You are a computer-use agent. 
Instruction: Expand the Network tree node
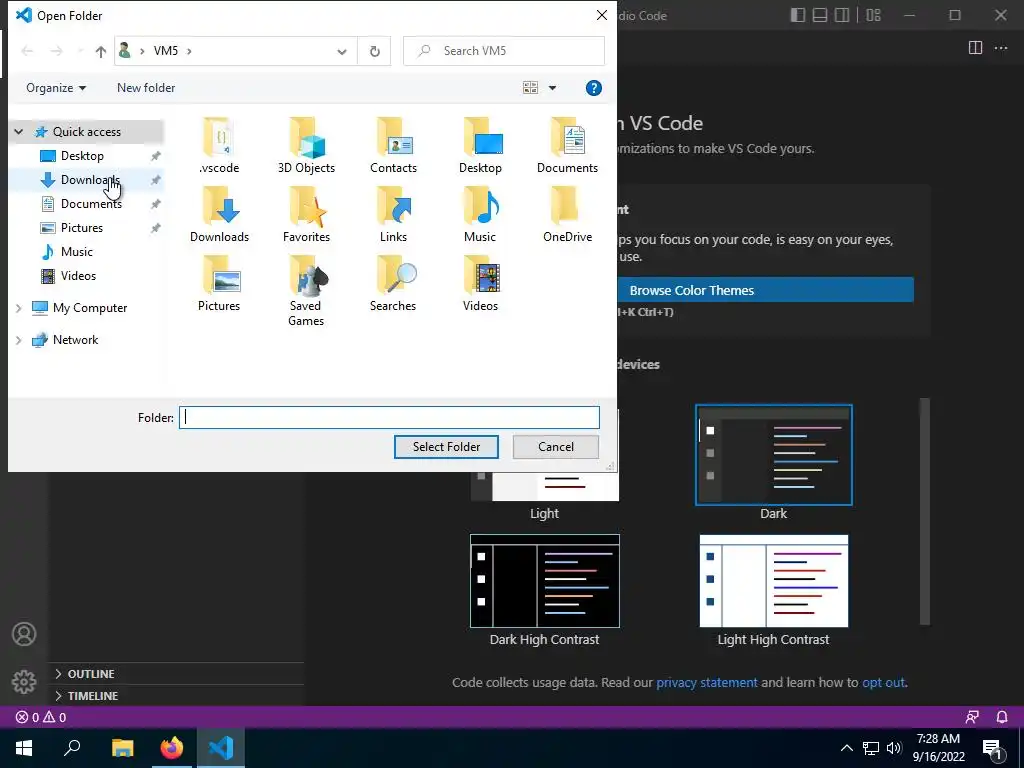pyautogui.click(x=19, y=340)
